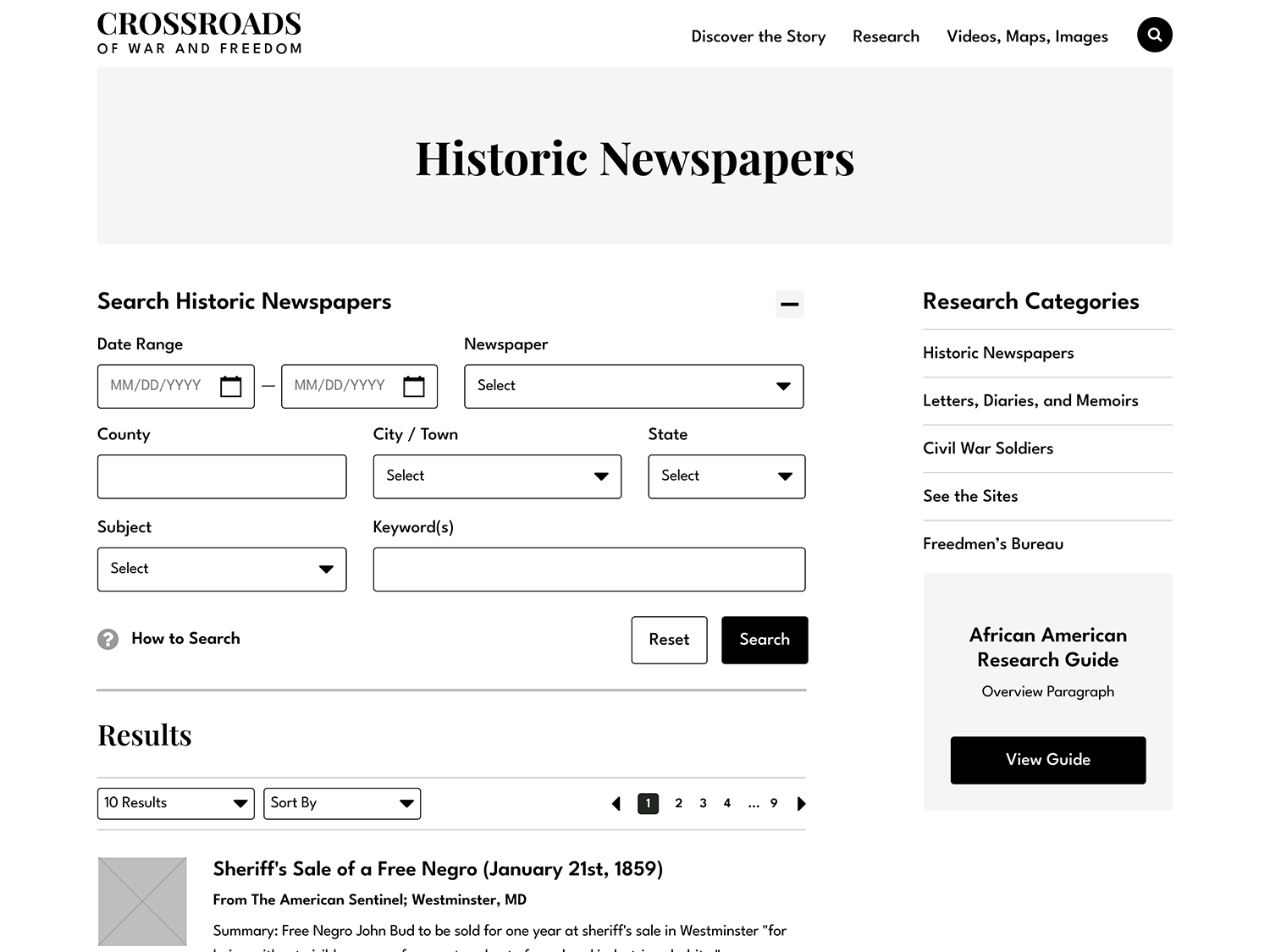The image size is (1270, 952).
Task: Click inside the Keyword(s) text field
Action: click(x=588, y=570)
